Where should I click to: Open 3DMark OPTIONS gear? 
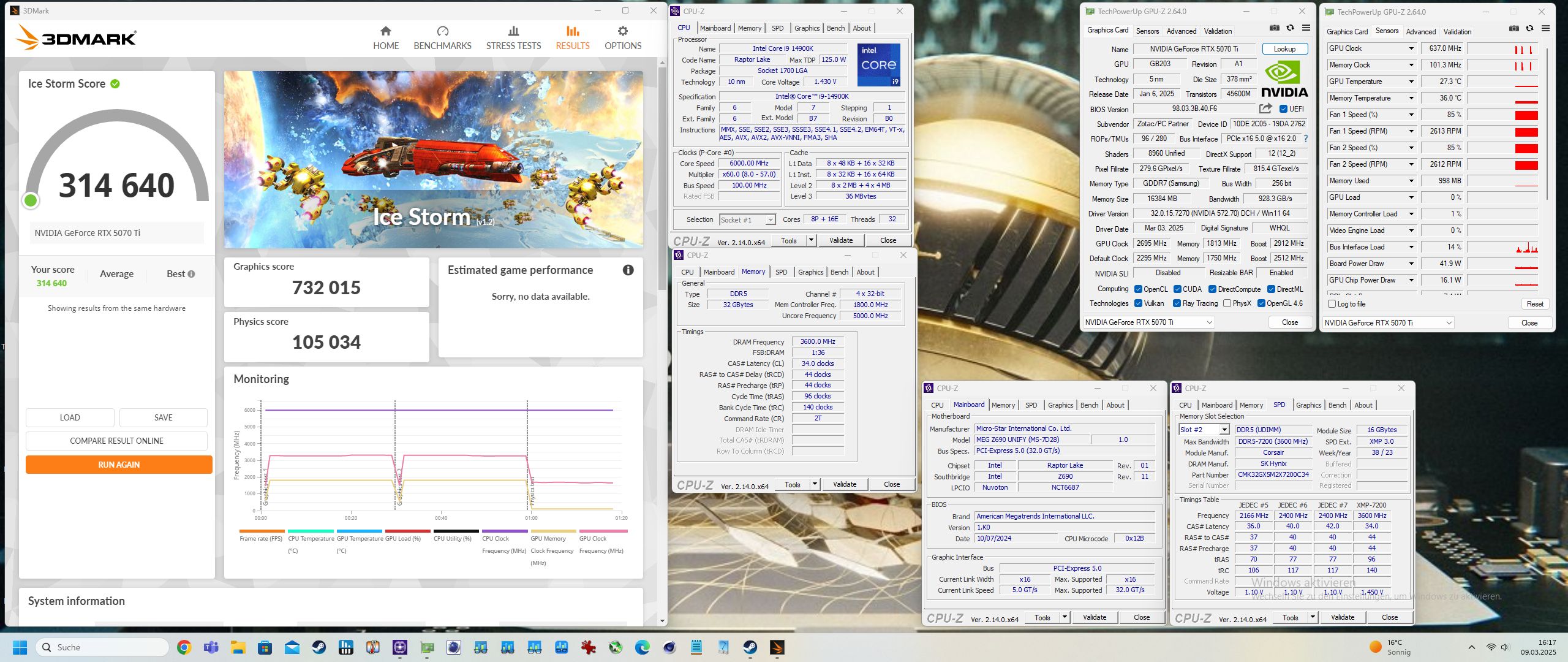623,38
